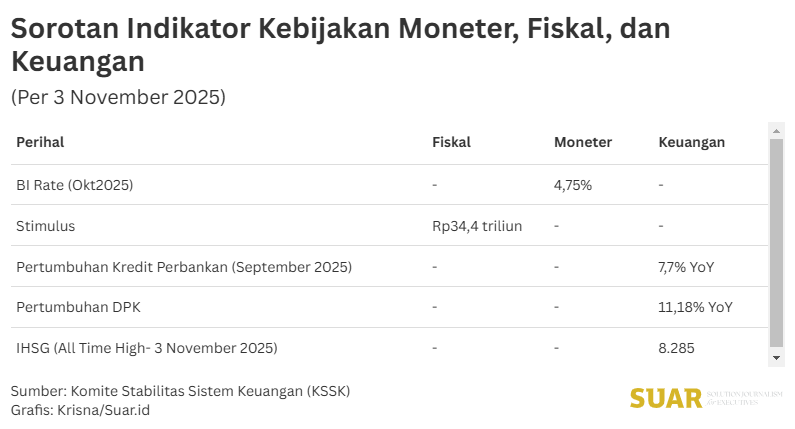Click the 8.285 IHSG value
Screen dimensions: 795x429
tap(676, 348)
